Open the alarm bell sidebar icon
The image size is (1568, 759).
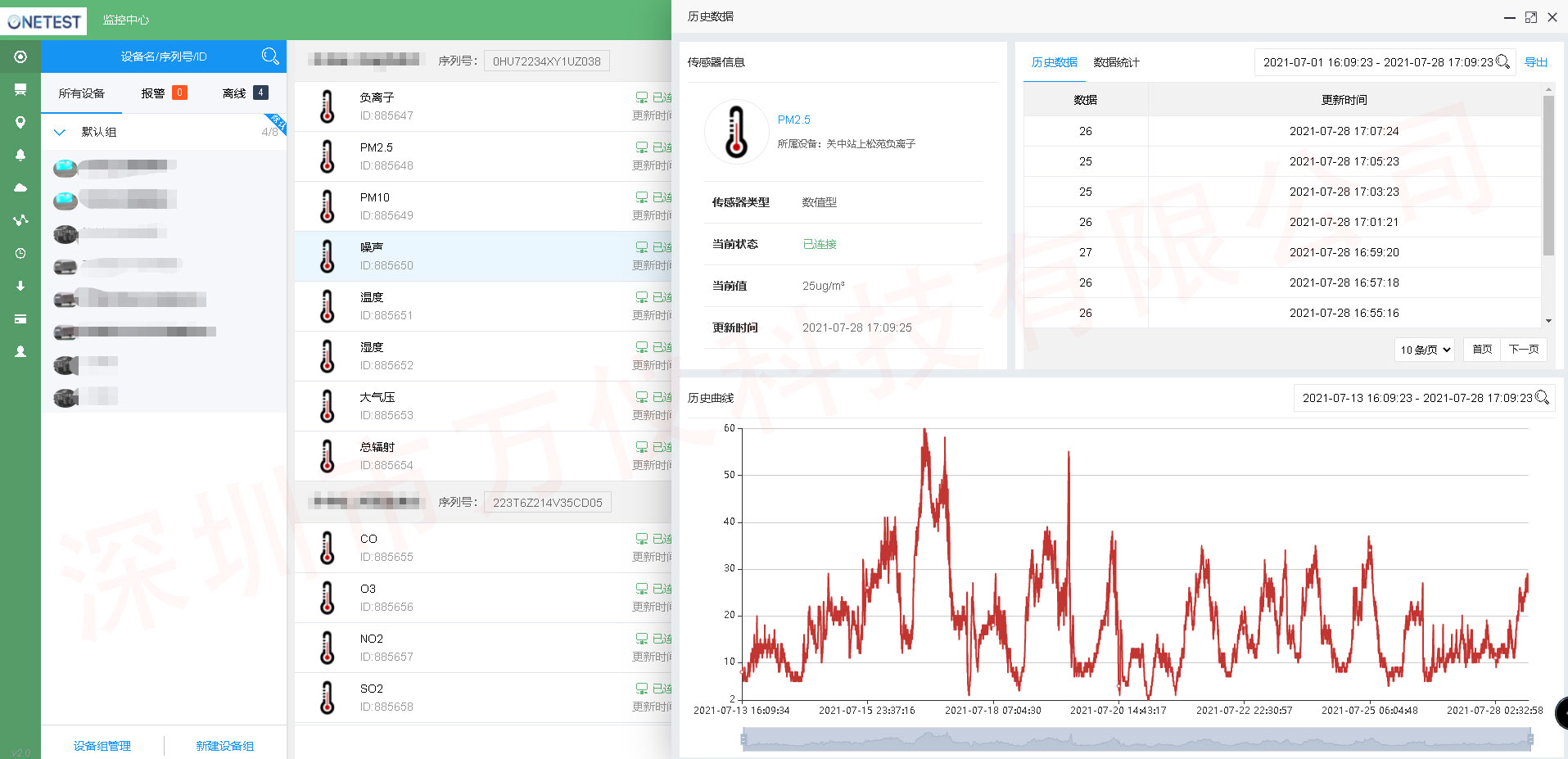click(20, 155)
